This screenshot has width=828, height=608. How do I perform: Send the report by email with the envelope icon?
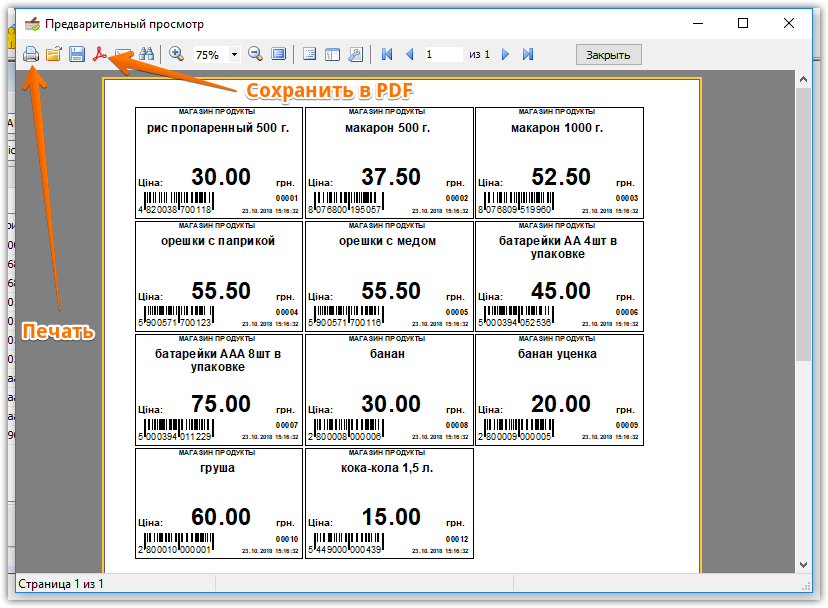pos(123,54)
